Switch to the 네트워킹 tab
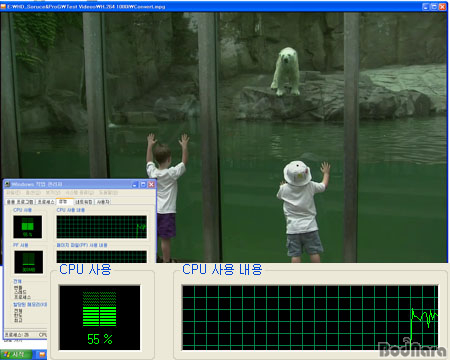This screenshot has width=450, height=360. pos(84,202)
